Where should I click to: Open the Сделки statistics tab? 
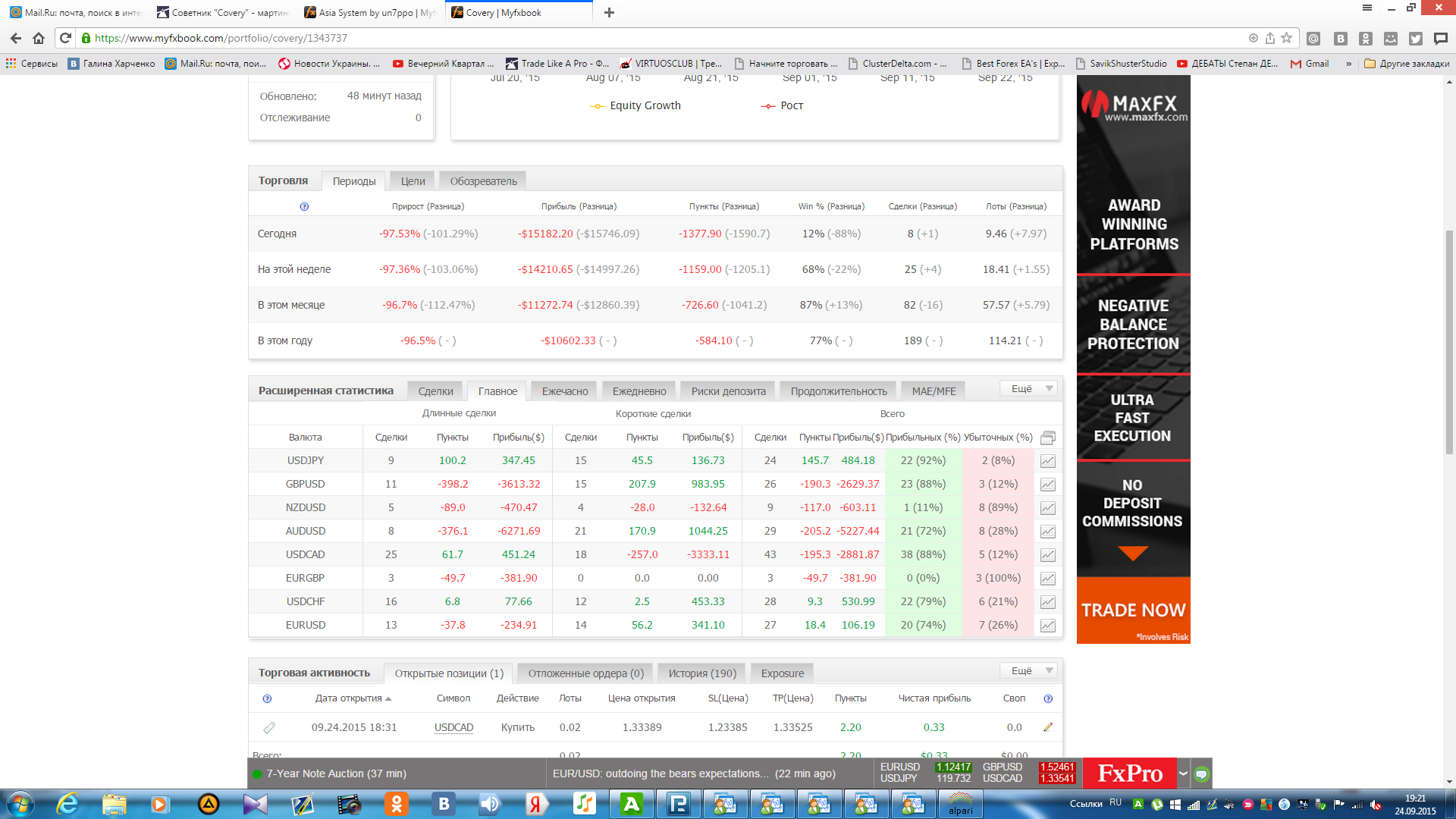click(435, 391)
